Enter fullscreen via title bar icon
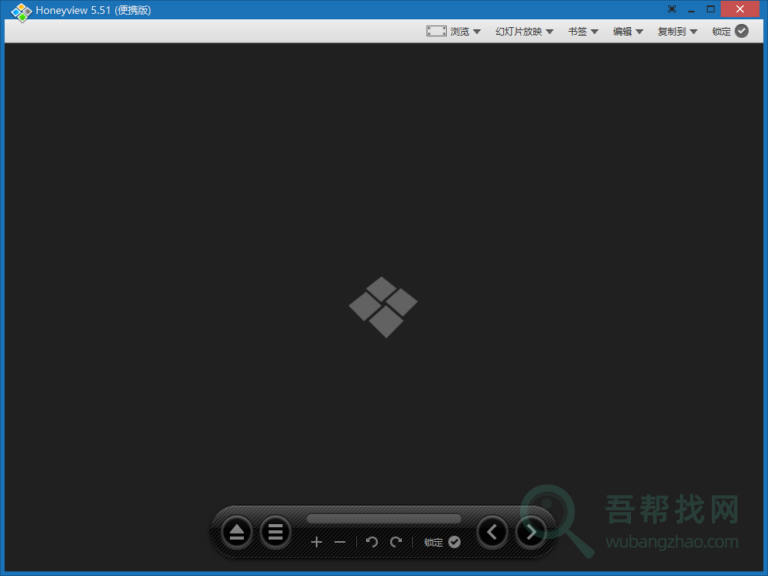Viewport: 768px width, 576px height. coord(672,9)
